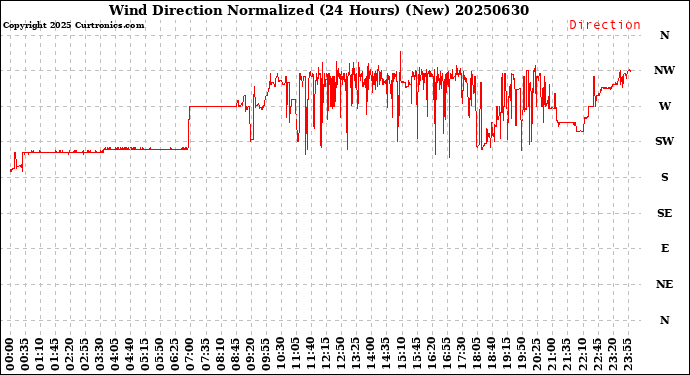Select the 'W' y-axis label
Viewport: 690px width, 375px height.
point(664,106)
